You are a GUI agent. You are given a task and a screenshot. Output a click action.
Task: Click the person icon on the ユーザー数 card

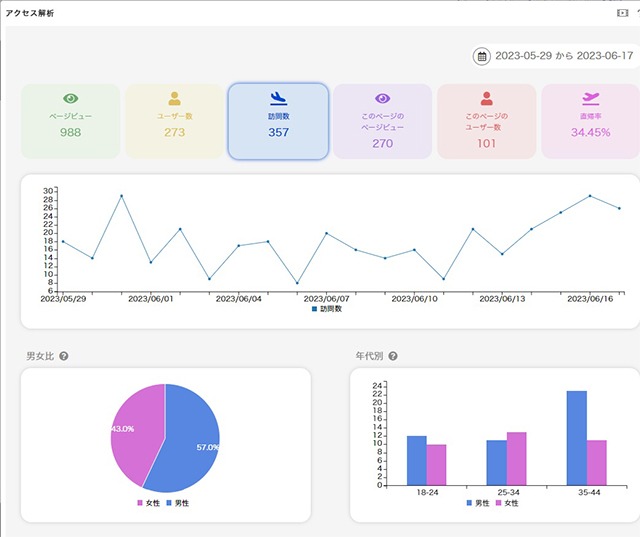coord(174,98)
